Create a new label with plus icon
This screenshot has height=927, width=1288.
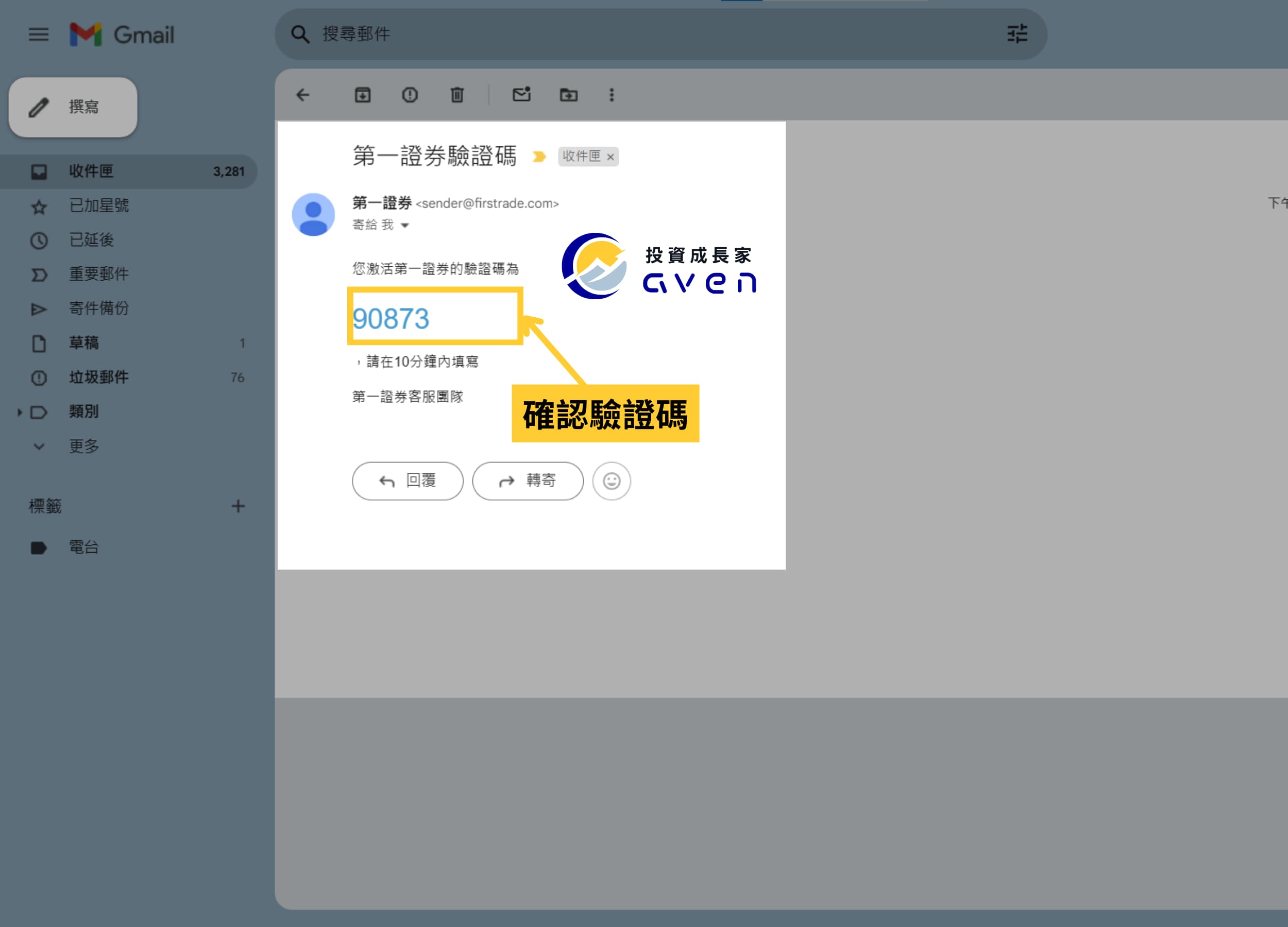point(238,506)
